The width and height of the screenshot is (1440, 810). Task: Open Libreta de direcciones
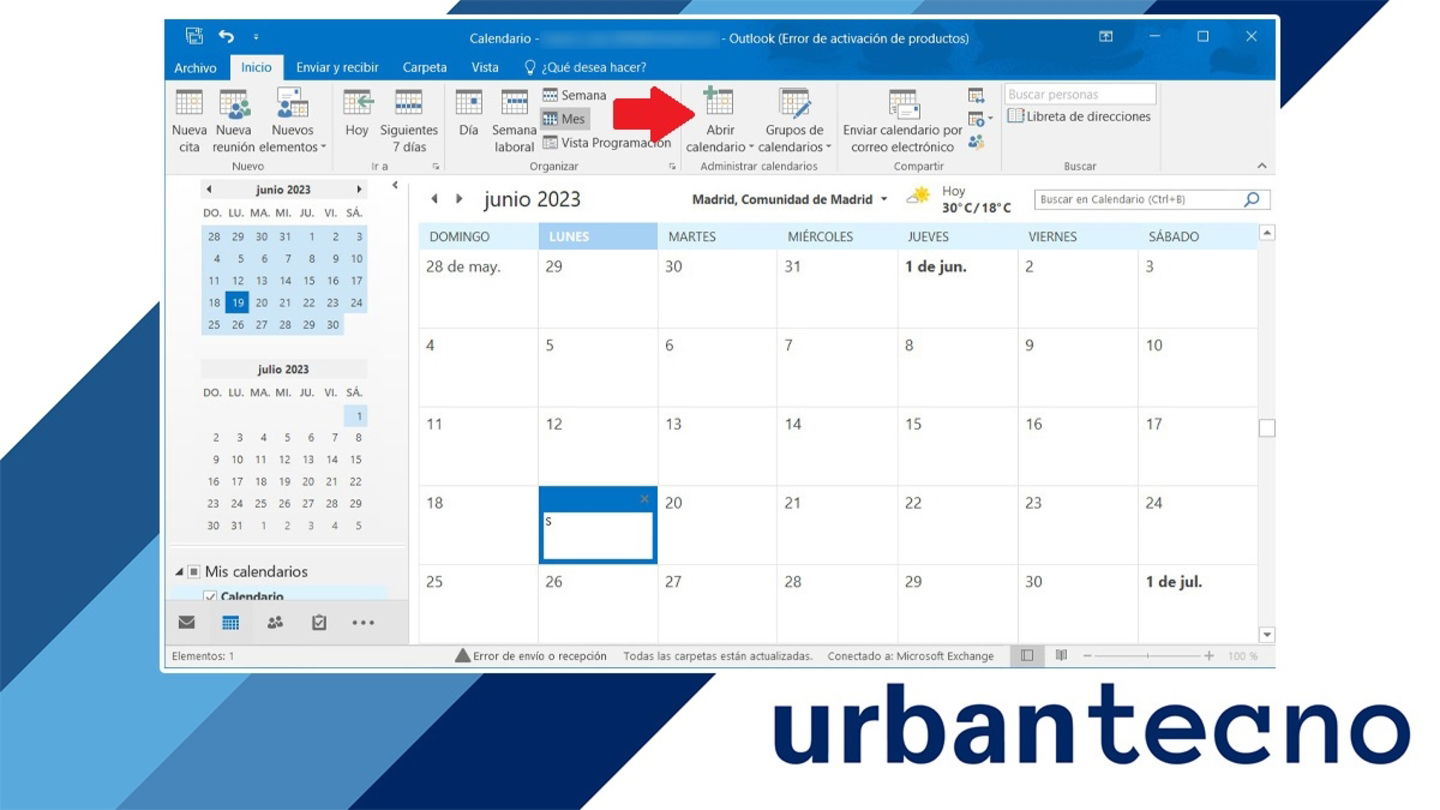click(1079, 116)
